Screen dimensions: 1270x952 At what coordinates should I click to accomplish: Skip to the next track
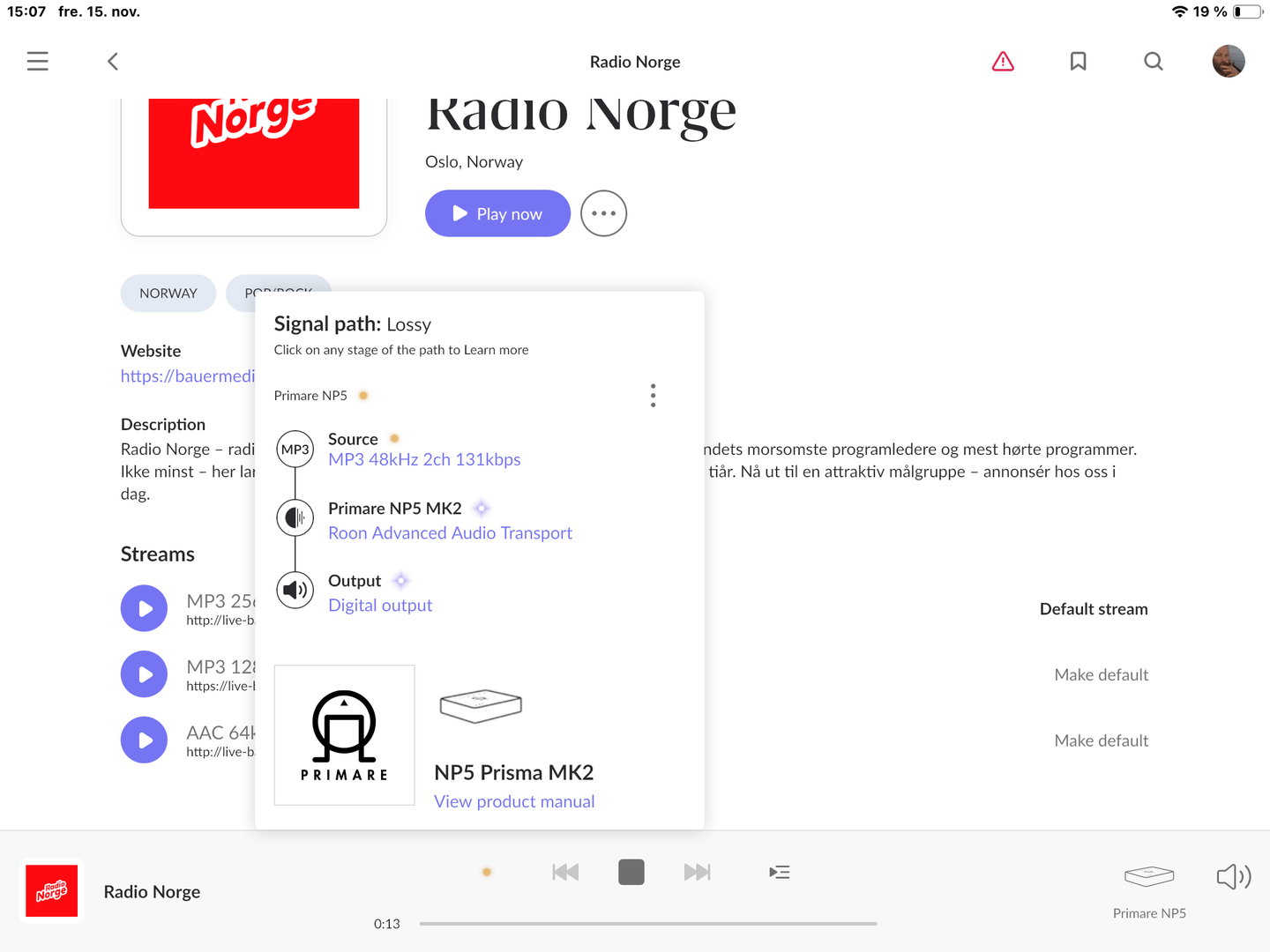pyautogui.click(x=697, y=873)
